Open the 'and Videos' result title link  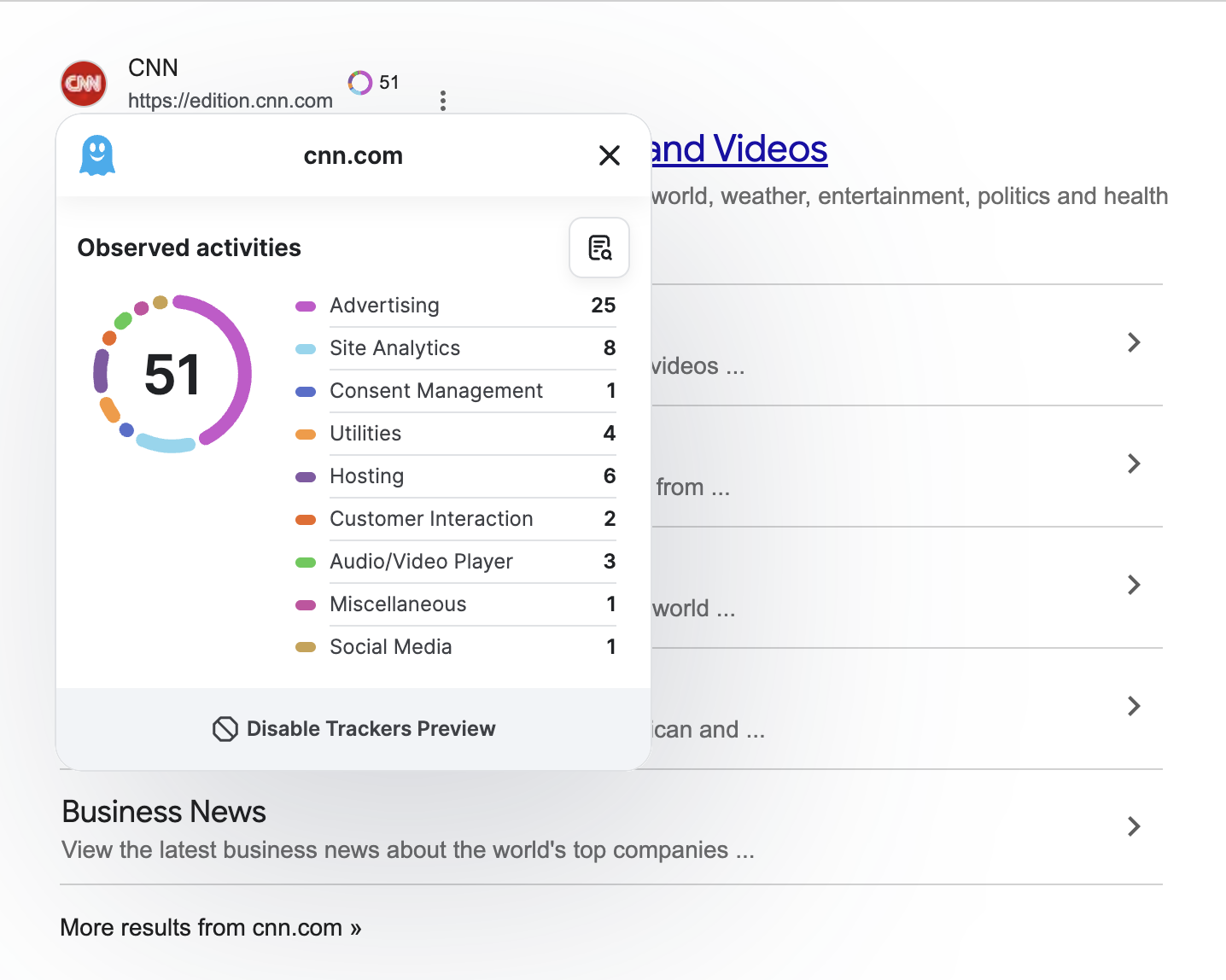739,149
